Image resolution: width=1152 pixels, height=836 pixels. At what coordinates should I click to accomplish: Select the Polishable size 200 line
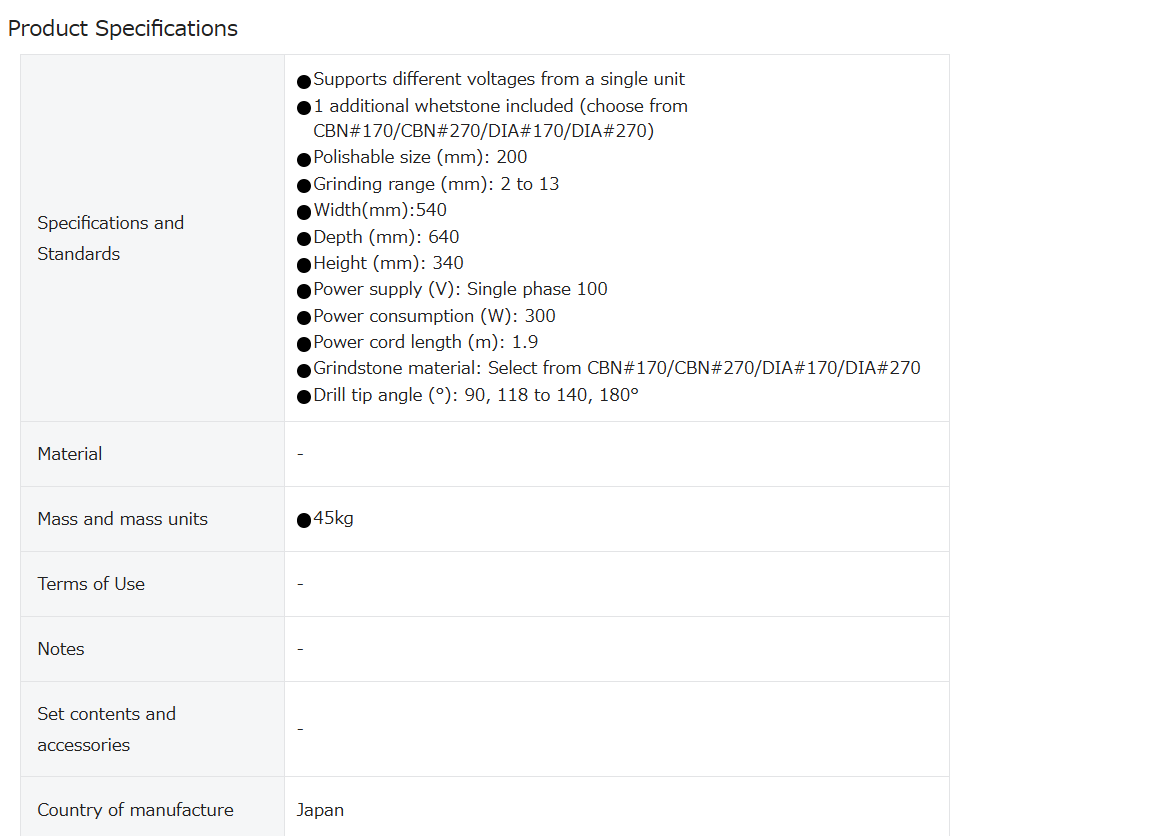(x=412, y=157)
